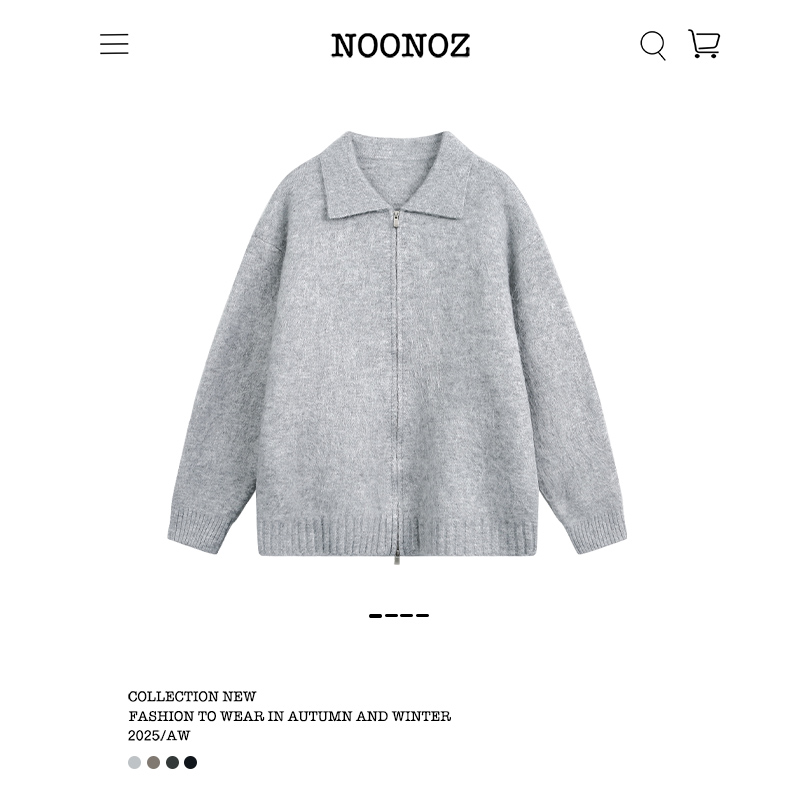Select the light gray color swatch
Viewport: 800px width, 800px height.
(134, 762)
